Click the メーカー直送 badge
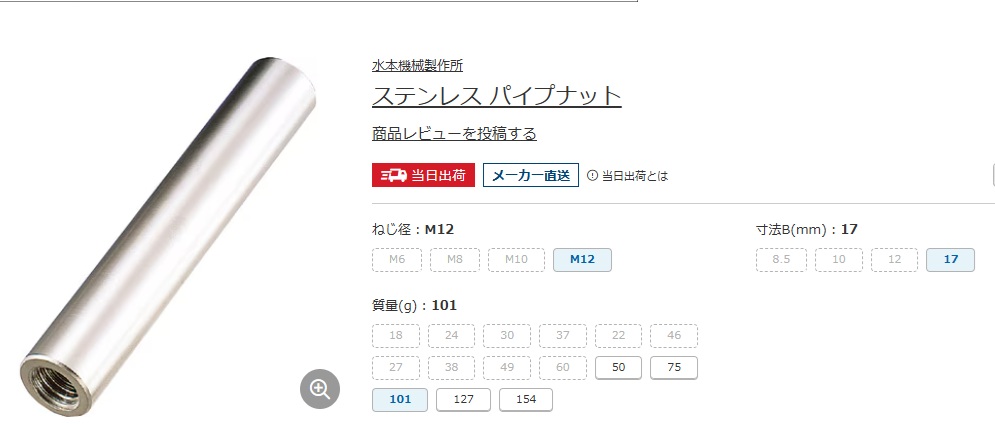995x424 pixels. pos(531,175)
